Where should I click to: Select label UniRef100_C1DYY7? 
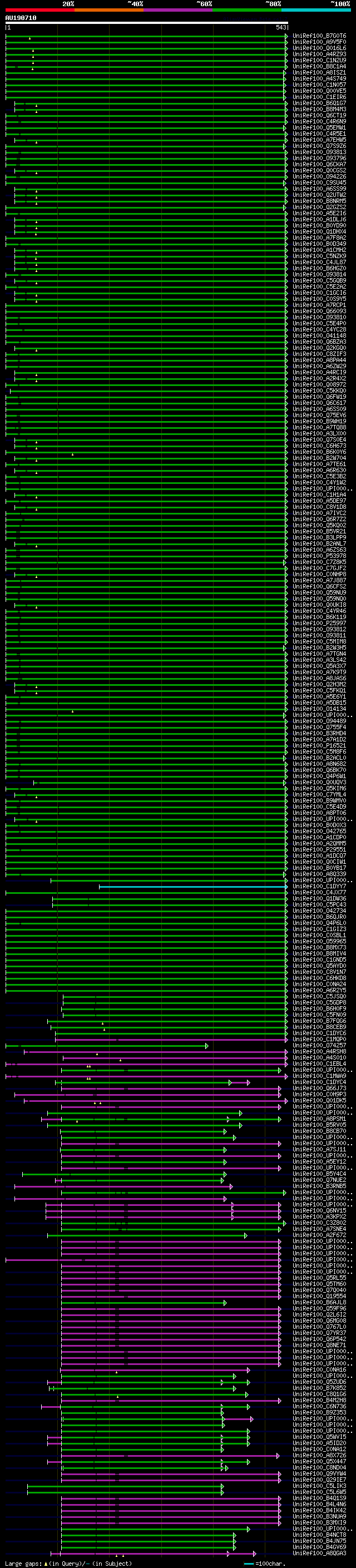(319, 887)
